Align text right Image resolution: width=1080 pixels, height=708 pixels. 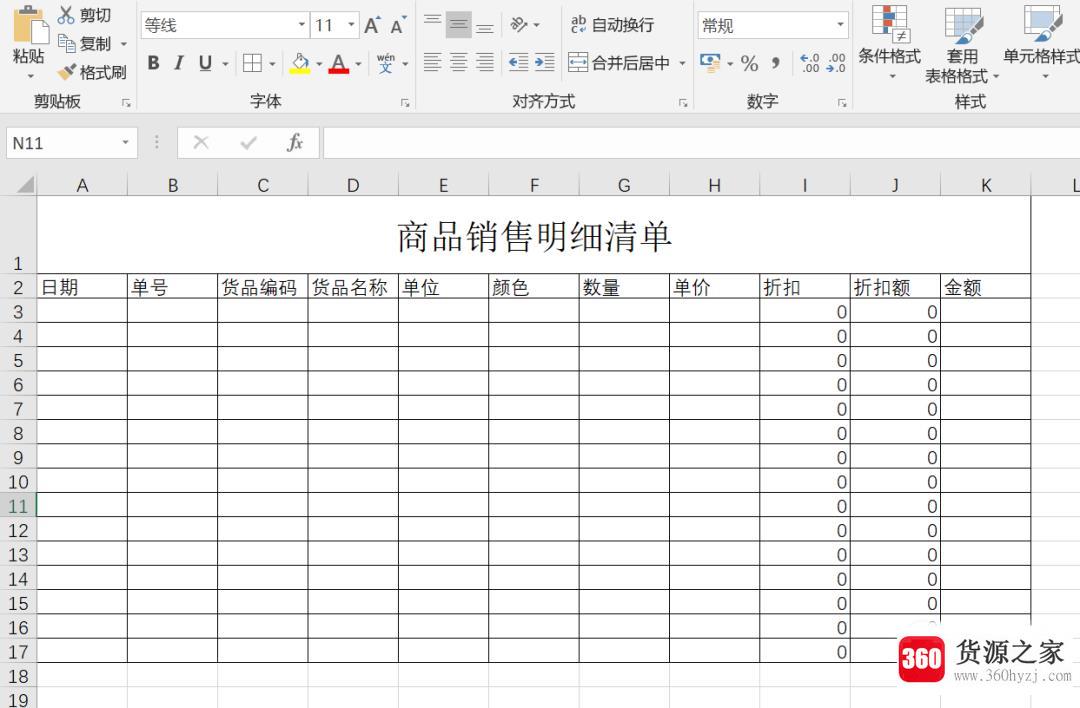[x=485, y=63]
